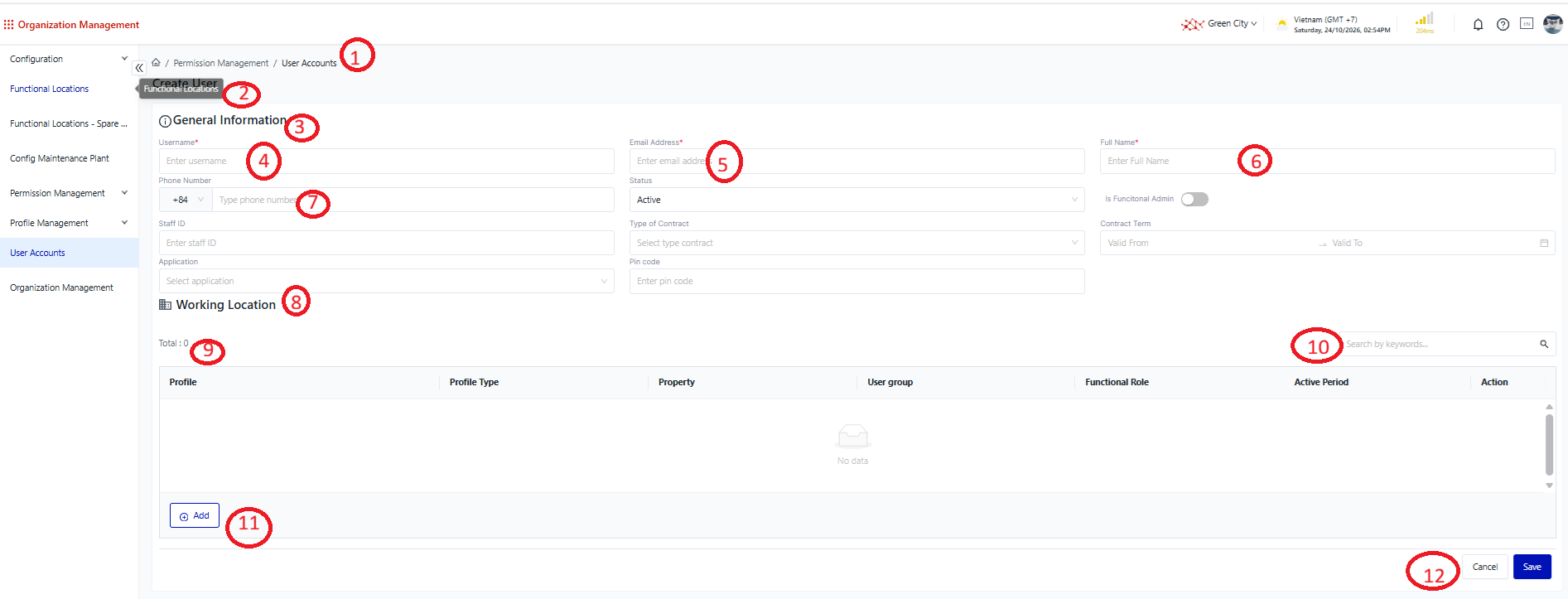
Task: Expand Permission Management in the sidebar
Action: pyautogui.click(x=69, y=193)
